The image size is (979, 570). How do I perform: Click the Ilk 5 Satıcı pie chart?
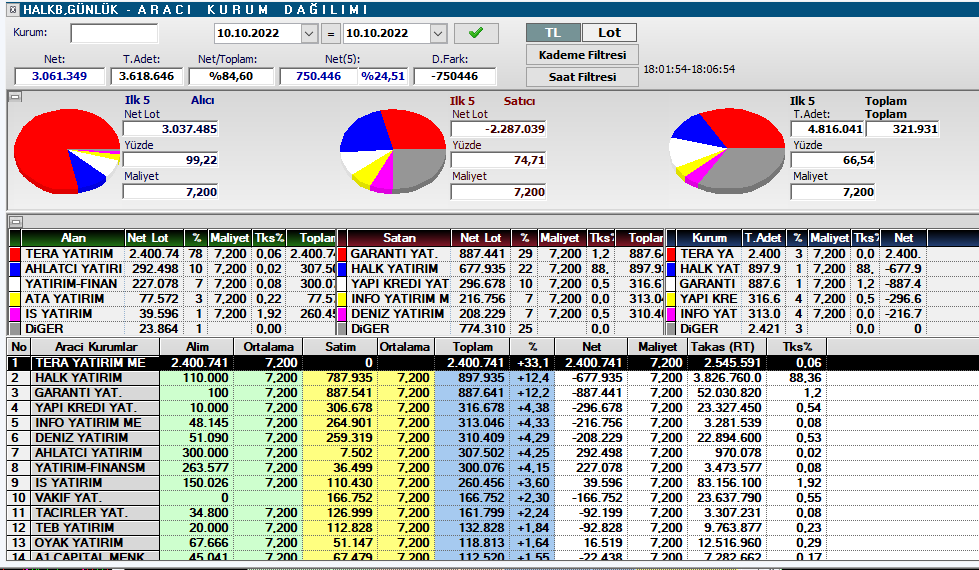393,150
